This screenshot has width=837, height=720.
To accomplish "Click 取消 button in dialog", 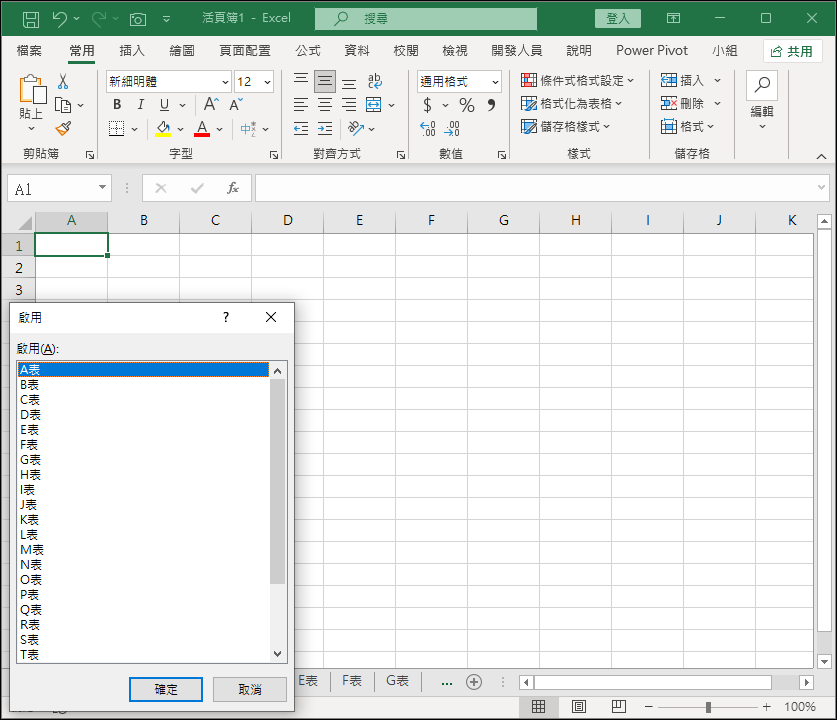I will coord(250,690).
